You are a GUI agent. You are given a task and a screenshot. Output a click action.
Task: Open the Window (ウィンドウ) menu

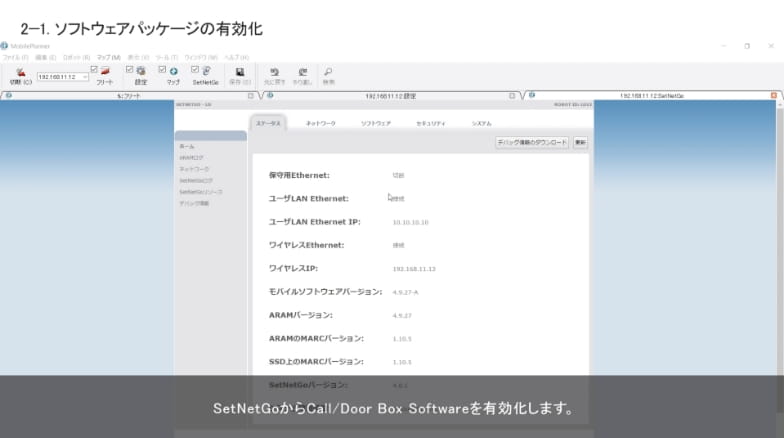tap(201, 58)
